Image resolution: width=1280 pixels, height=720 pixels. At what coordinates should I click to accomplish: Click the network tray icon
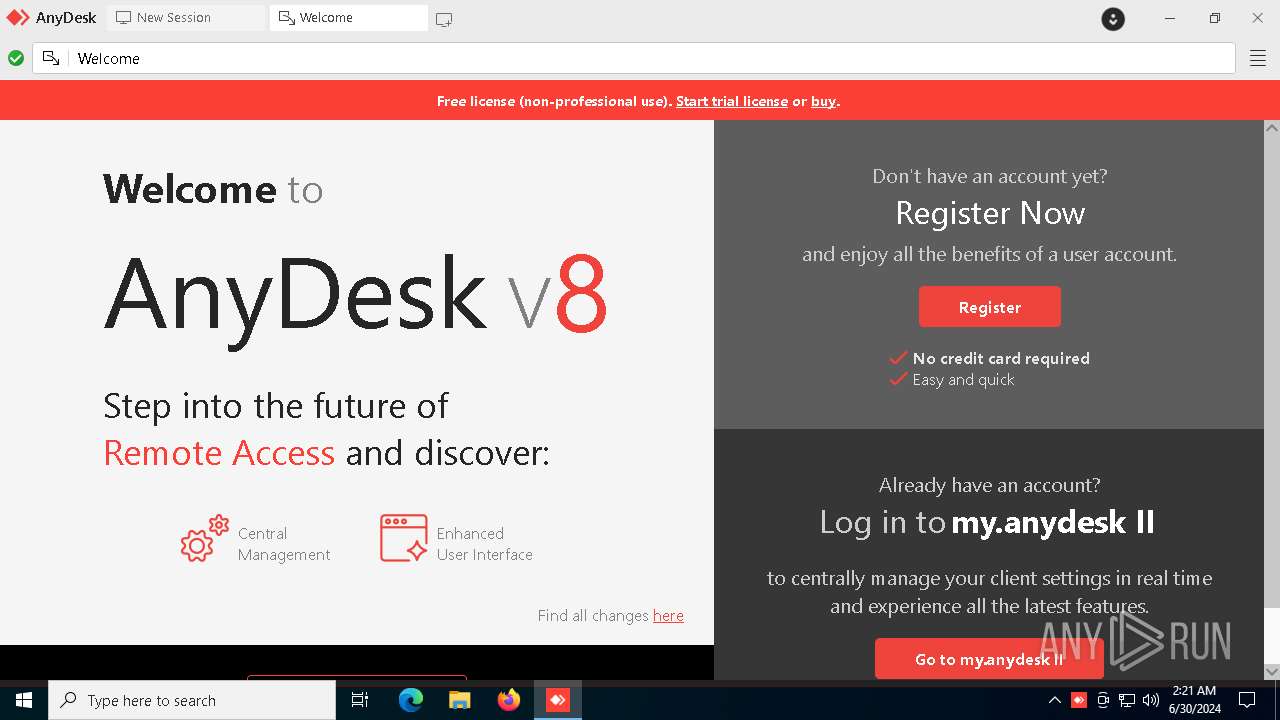coord(1127,700)
